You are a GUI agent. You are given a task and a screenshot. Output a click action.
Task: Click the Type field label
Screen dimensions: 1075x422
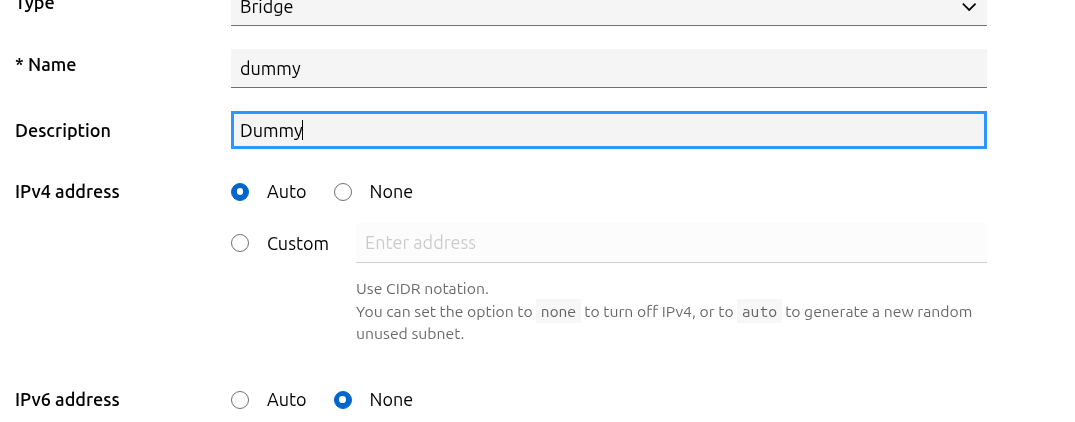(35, 5)
